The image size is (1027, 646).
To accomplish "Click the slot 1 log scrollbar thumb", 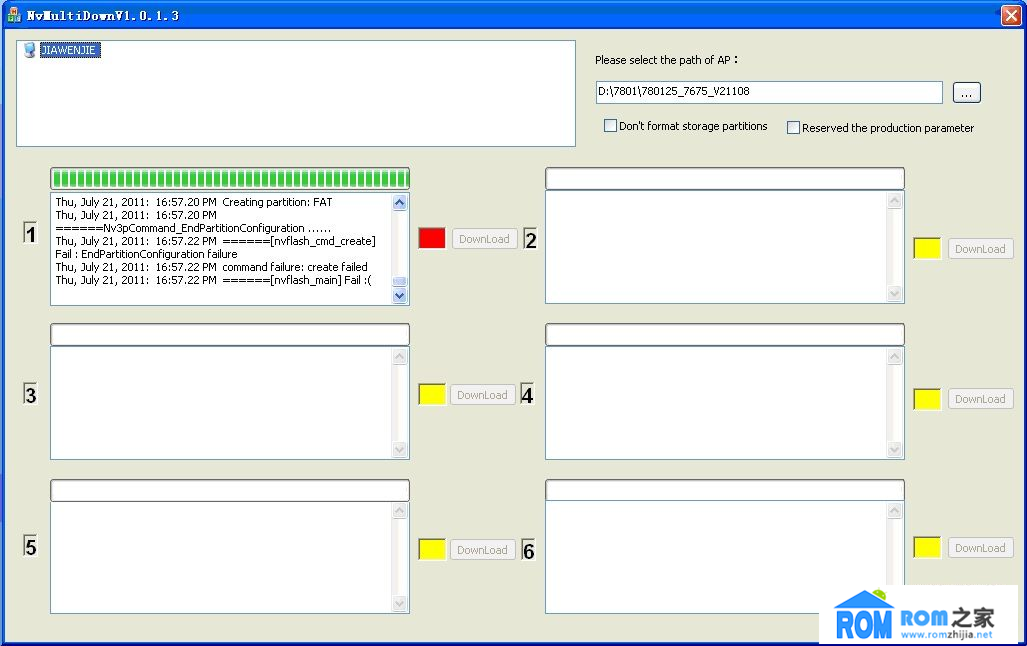I will click(x=400, y=281).
